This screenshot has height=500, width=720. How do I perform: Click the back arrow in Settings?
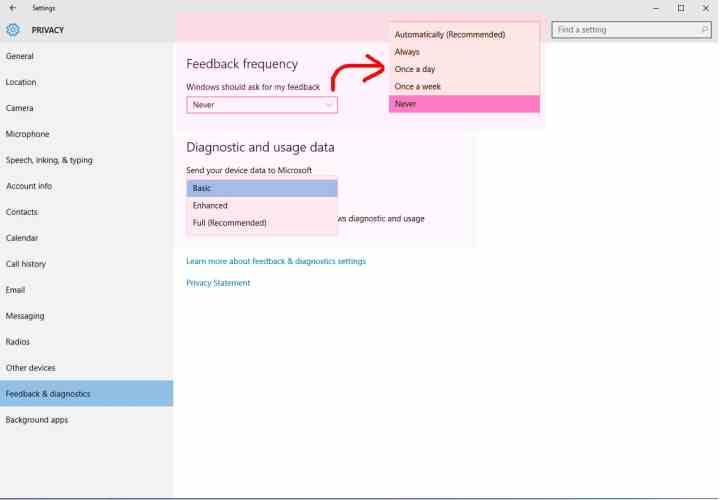[x=12, y=8]
